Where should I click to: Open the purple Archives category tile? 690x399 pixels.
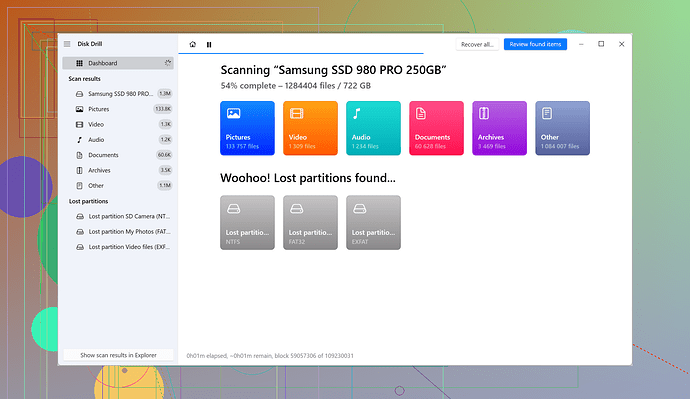499,128
